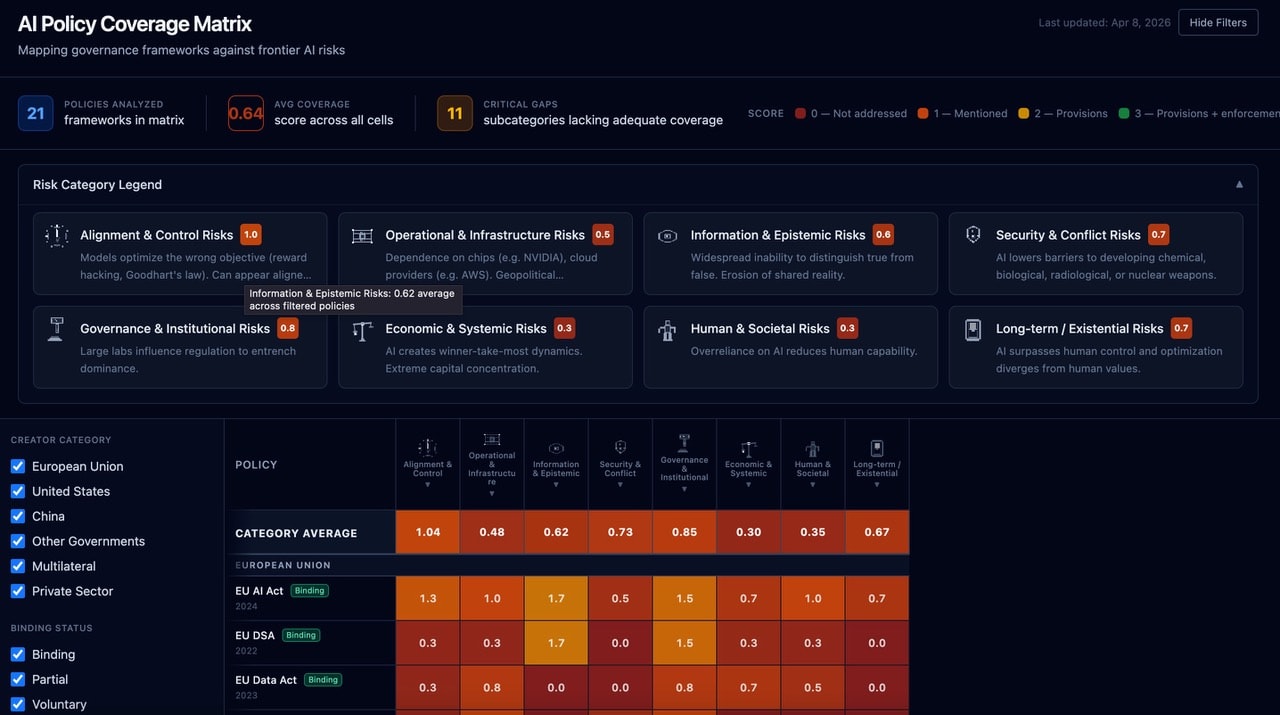1280x715 pixels.
Task: Click the Alignment & Control Risks legend icon
Action: [56, 236]
